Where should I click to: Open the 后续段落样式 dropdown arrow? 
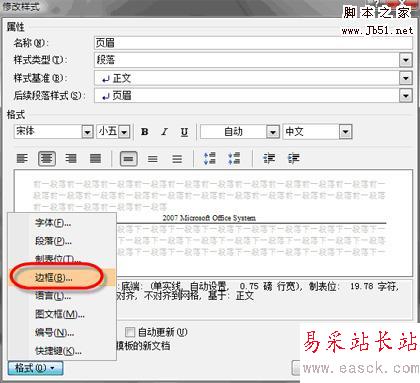coord(406,96)
